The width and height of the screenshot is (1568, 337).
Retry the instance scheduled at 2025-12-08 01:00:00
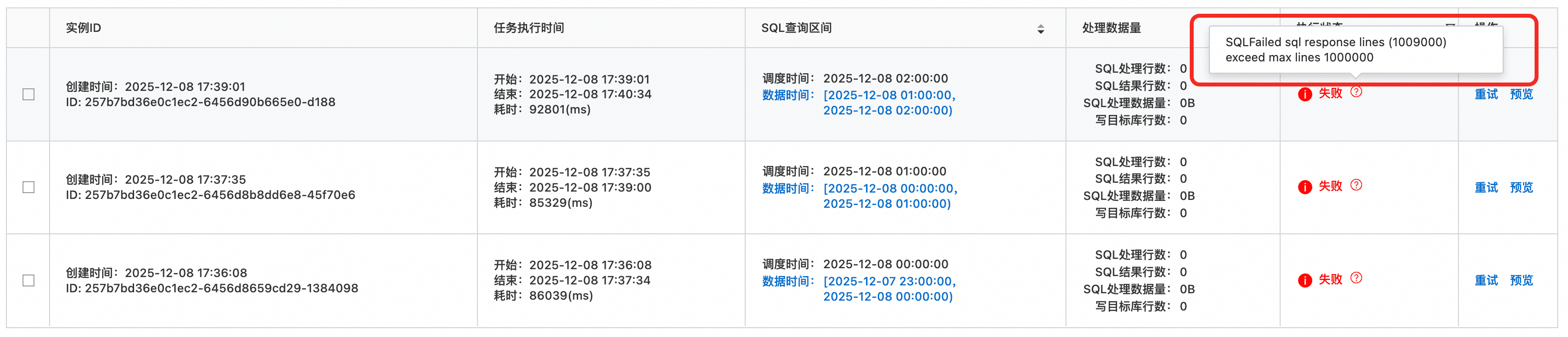coord(1486,187)
